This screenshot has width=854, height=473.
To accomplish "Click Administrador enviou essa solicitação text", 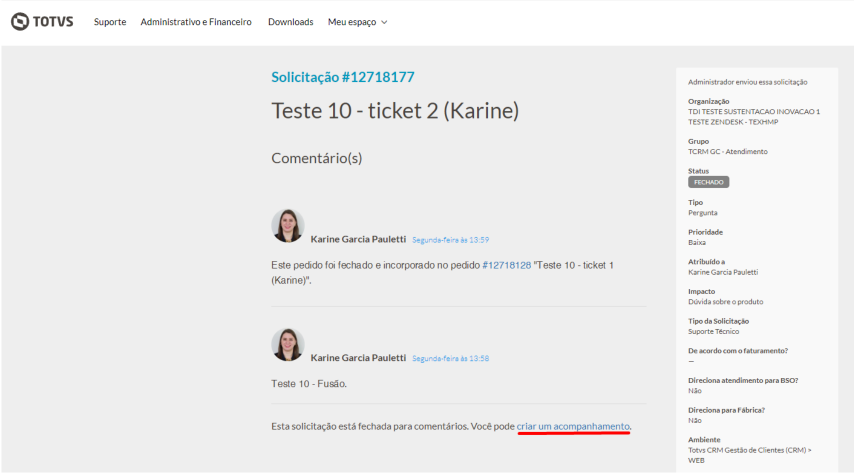I will pos(747,82).
